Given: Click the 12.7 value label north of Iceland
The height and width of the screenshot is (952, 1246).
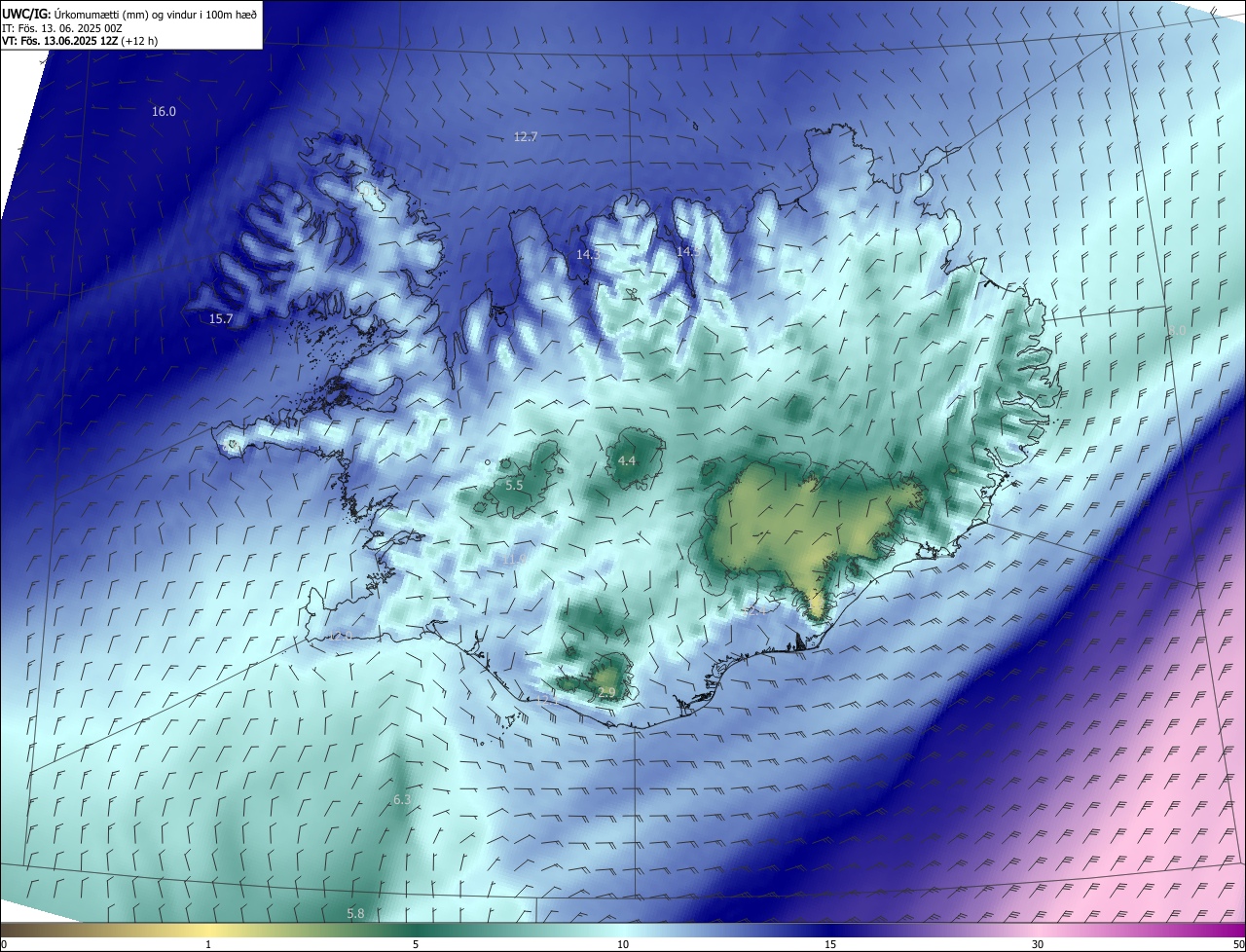Looking at the screenshot, I should tap(526, 137).
